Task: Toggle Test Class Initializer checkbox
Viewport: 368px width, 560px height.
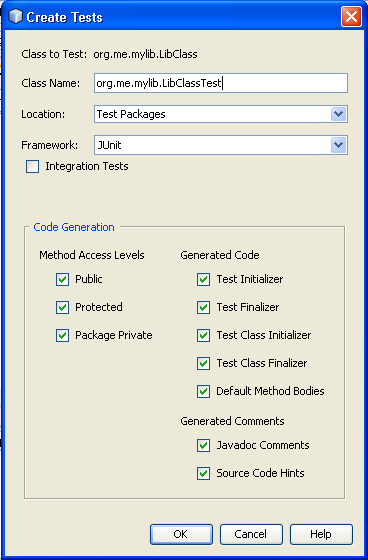Action: pyautogui.click(x=204, y=335)
